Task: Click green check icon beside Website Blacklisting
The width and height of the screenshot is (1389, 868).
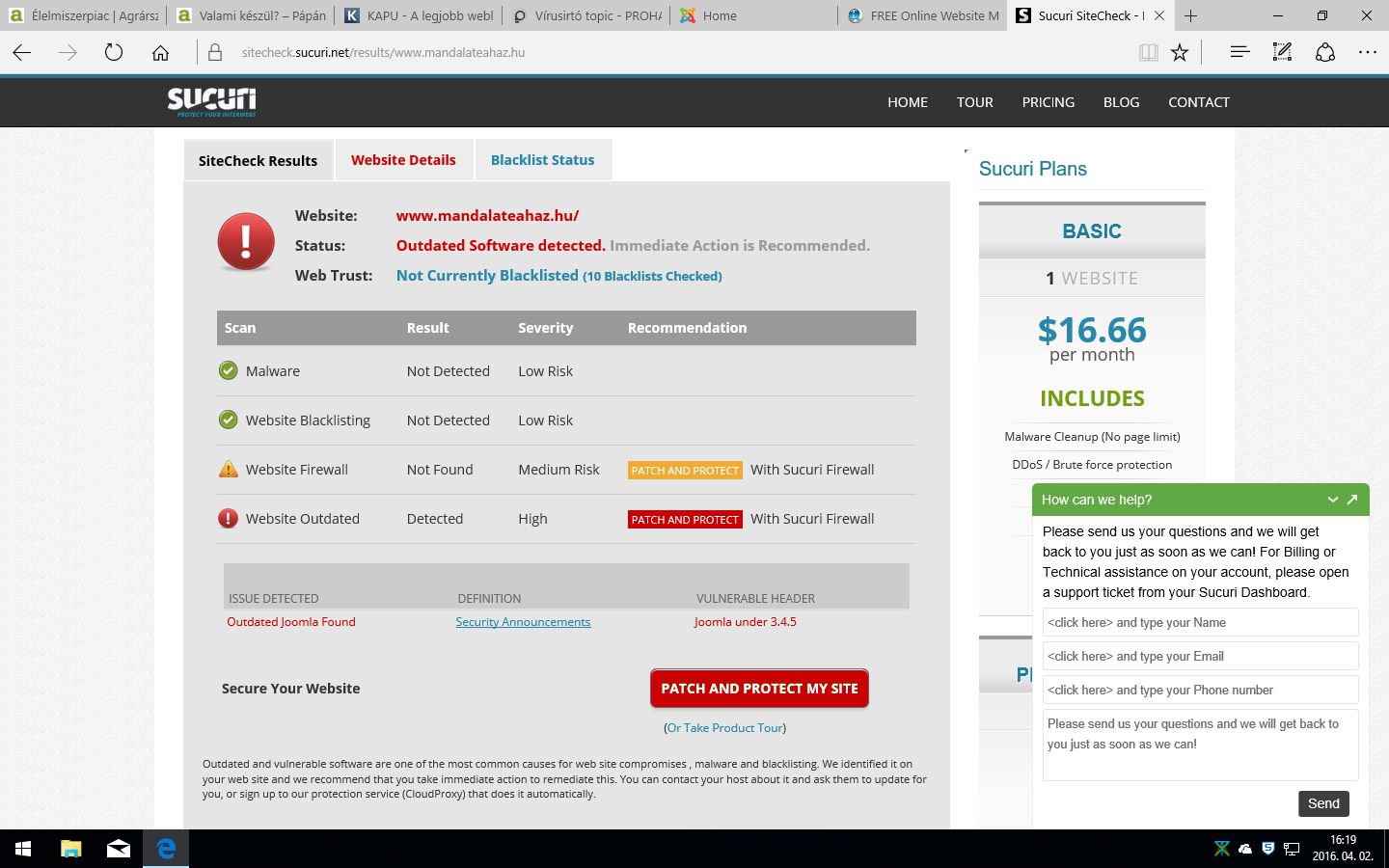Action: [x=228, y=420]
